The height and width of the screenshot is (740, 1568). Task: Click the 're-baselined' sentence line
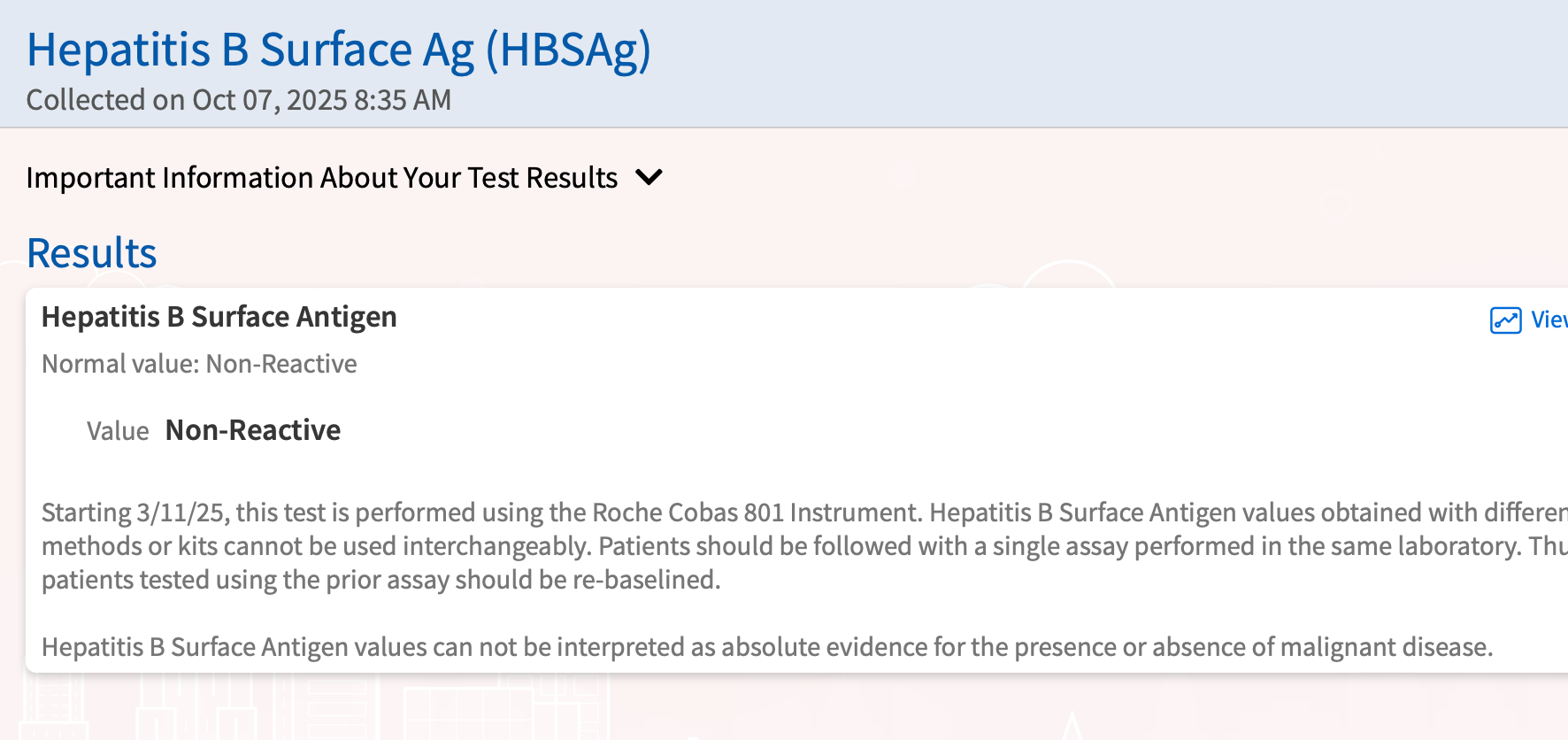tap(380, 580)
